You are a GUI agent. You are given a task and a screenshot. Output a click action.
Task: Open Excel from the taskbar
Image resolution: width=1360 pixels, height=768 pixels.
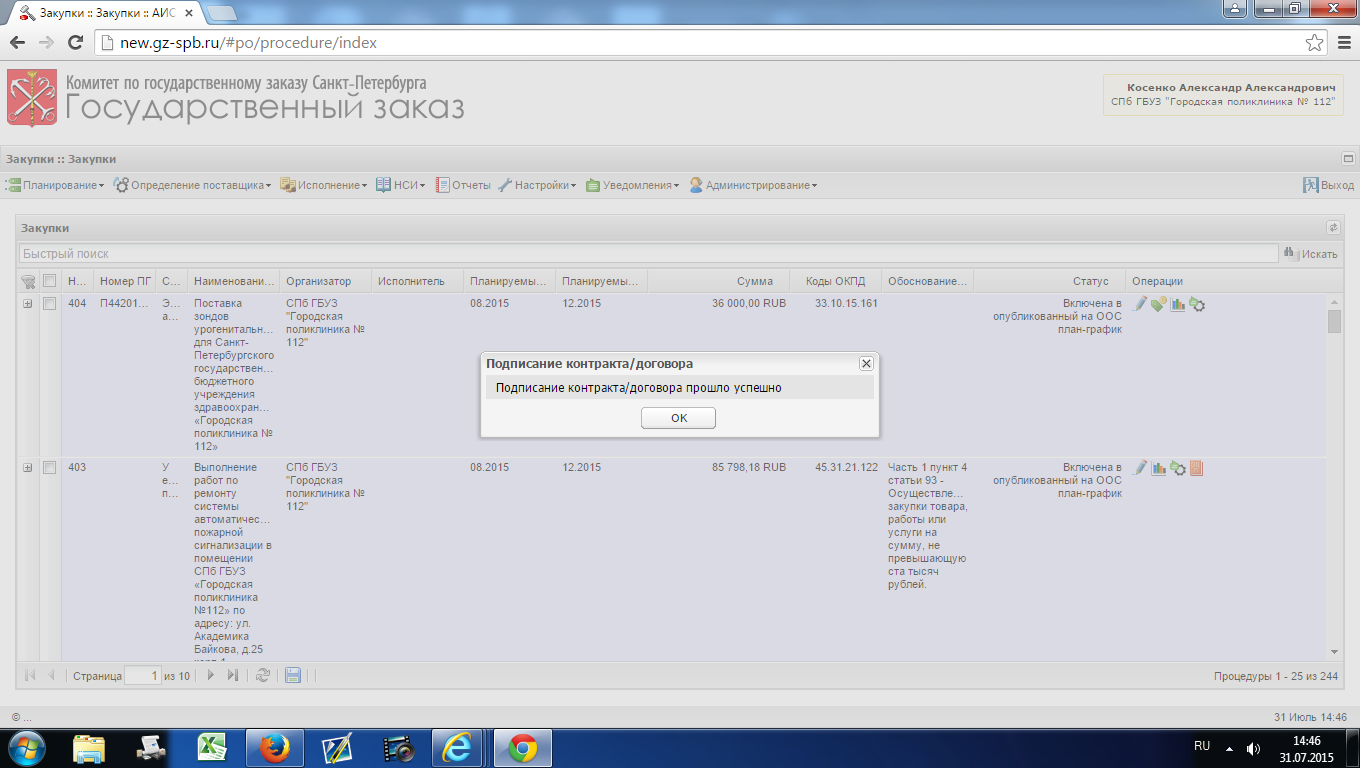(211, 748)
